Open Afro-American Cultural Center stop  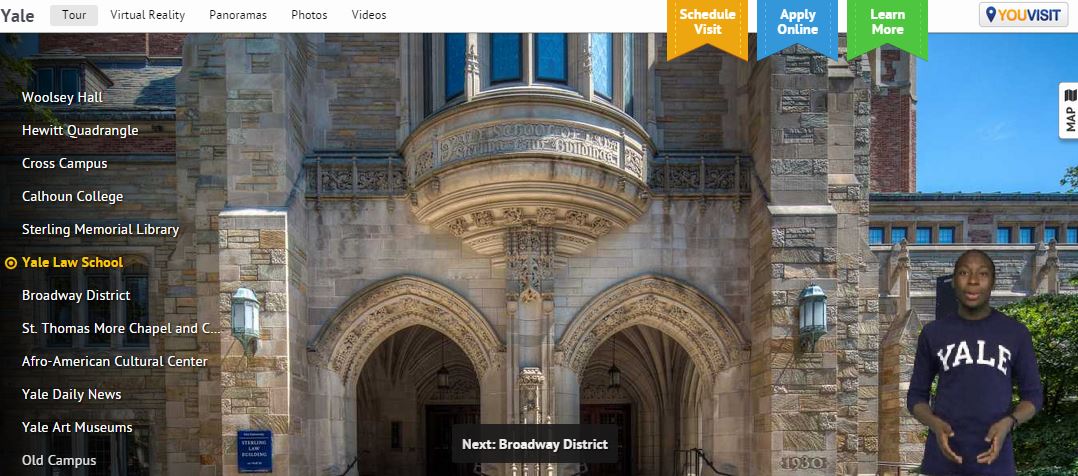click(x=115, y=362)
